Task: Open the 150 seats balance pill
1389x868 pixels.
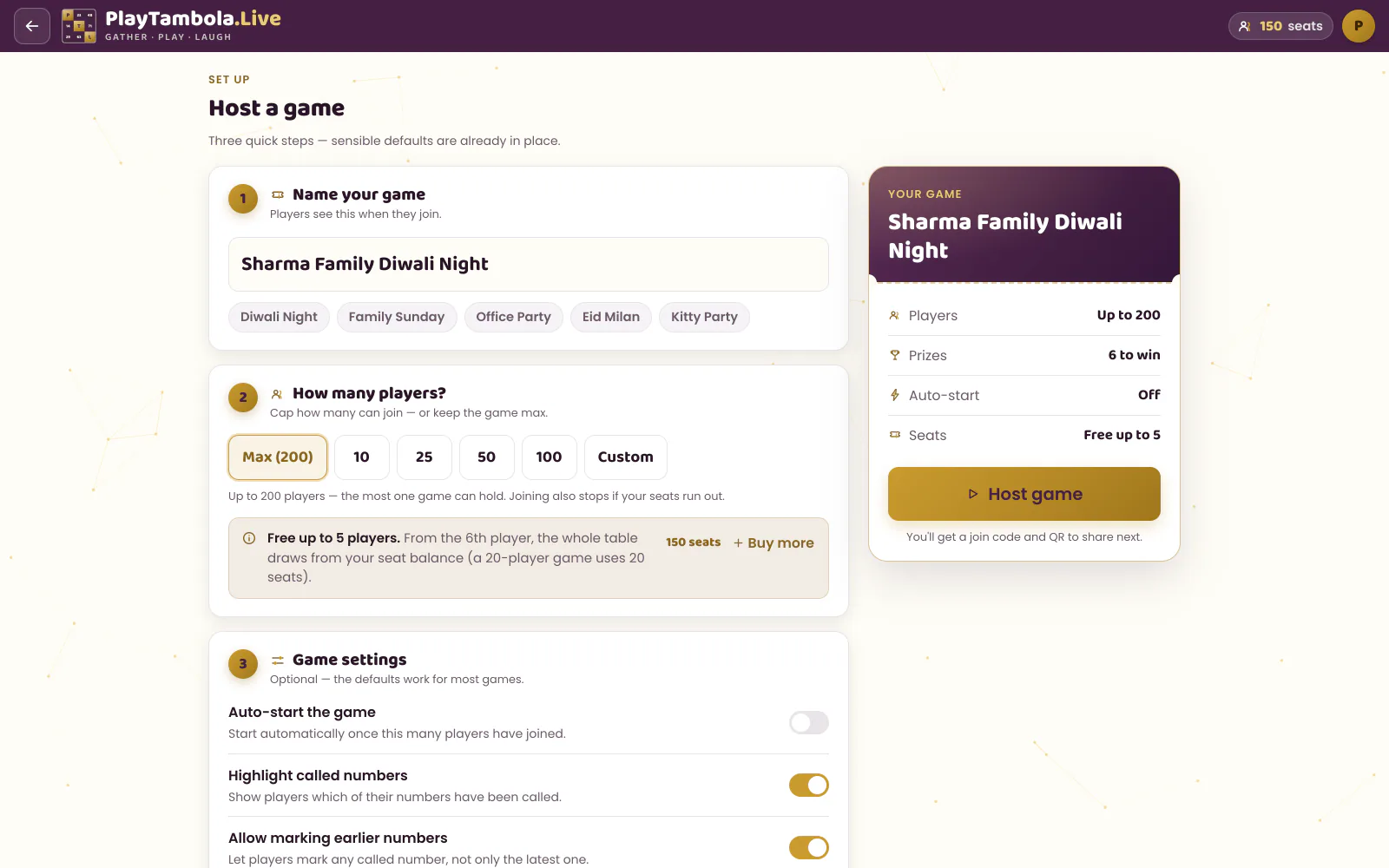Action: [x=1280, y=26]
